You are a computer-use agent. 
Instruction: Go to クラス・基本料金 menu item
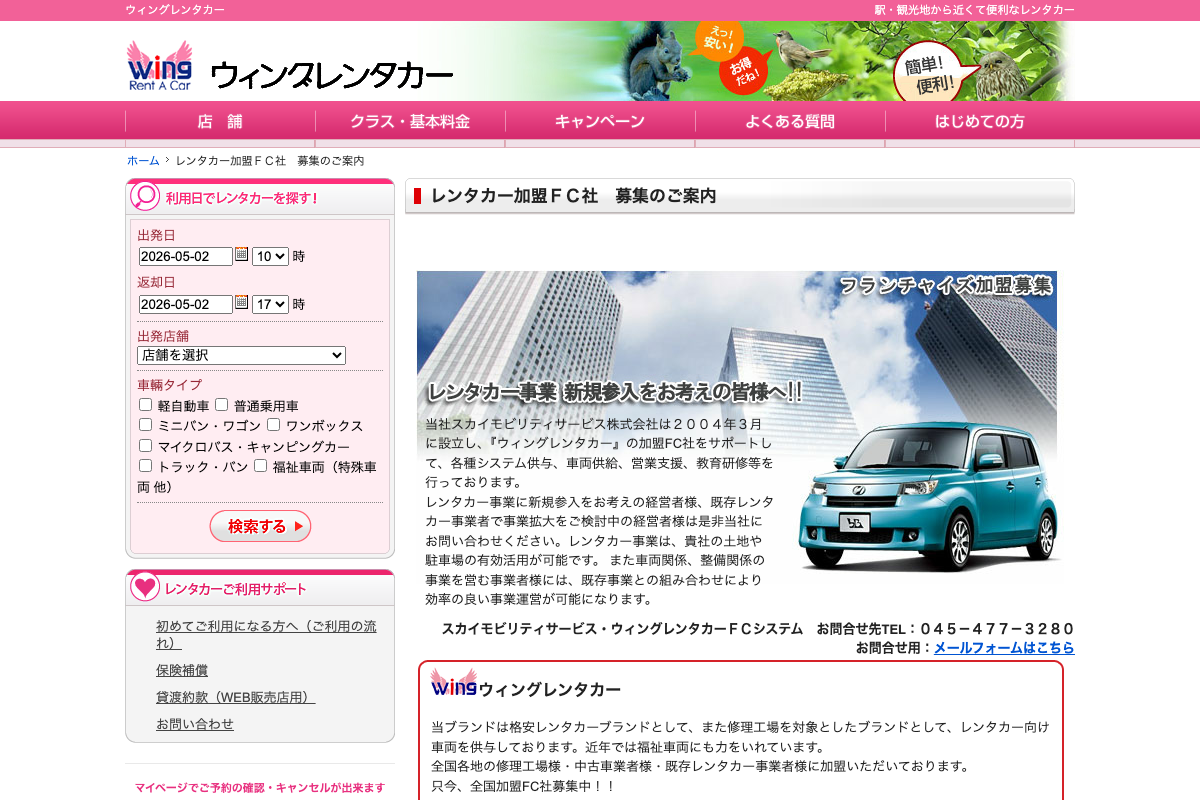tap(410, 122)
